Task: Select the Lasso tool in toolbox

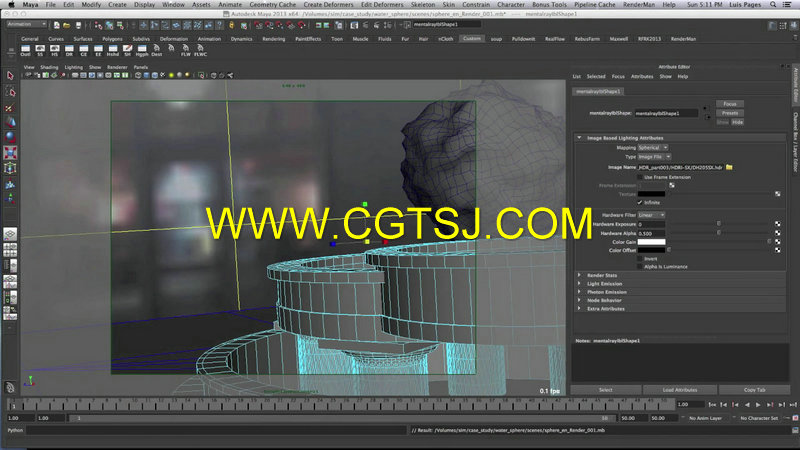Action: (10, 92)
